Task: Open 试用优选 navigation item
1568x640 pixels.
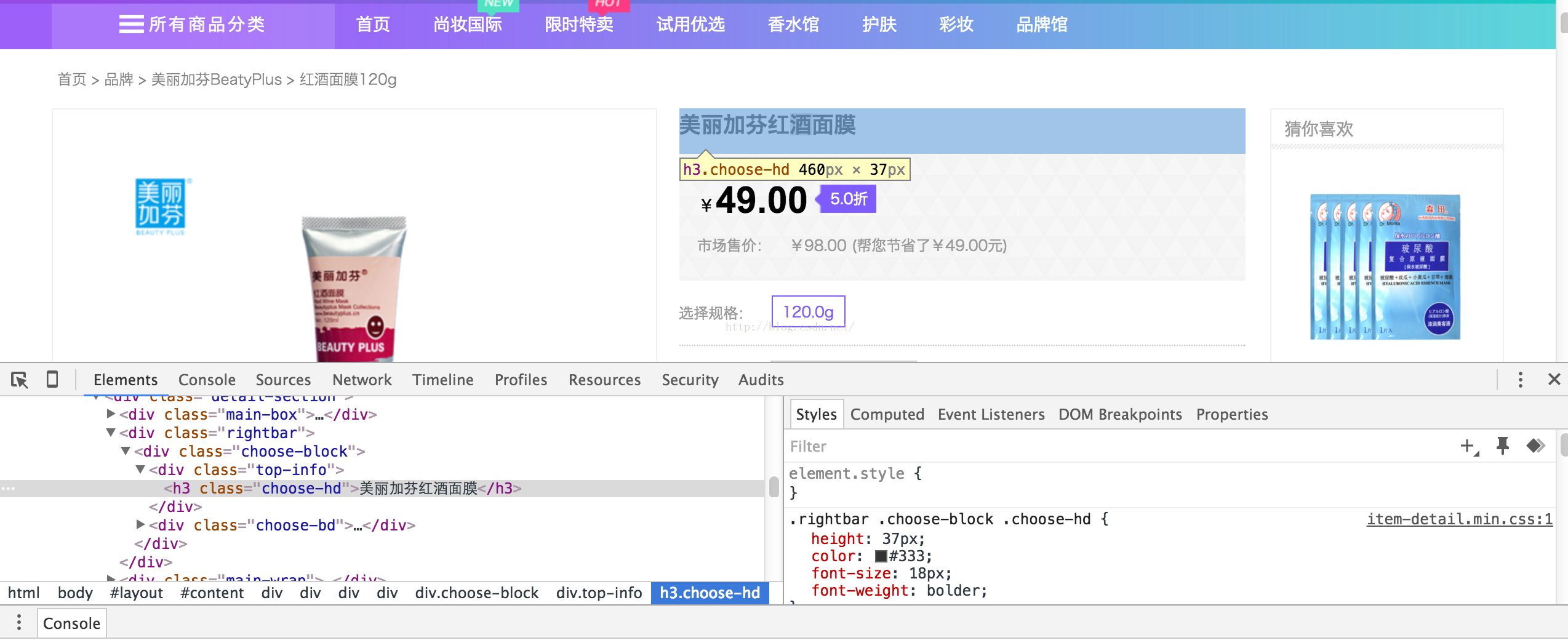Action: 690,24
